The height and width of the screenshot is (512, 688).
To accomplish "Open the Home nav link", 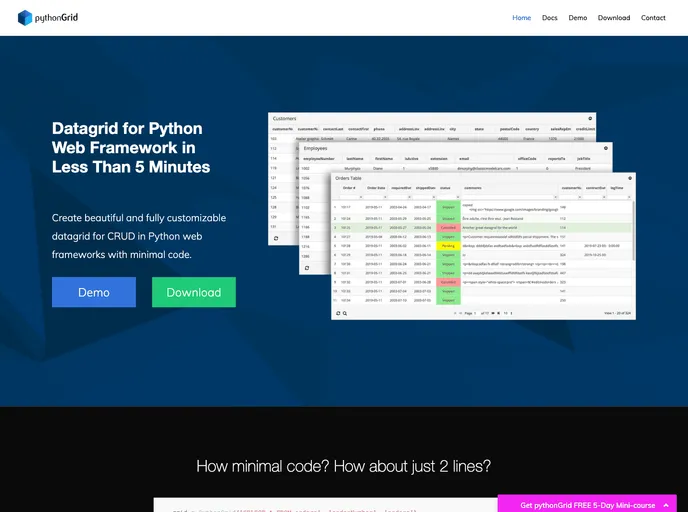I will point(521,18).
